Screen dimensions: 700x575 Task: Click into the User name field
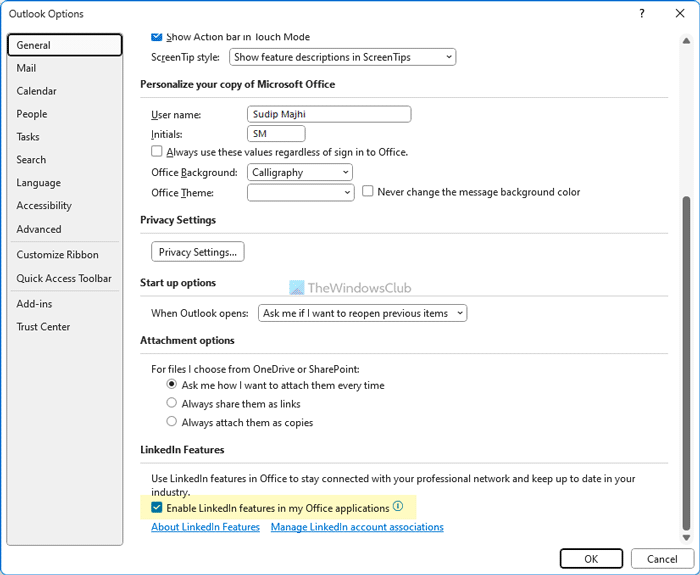point(329,114)
